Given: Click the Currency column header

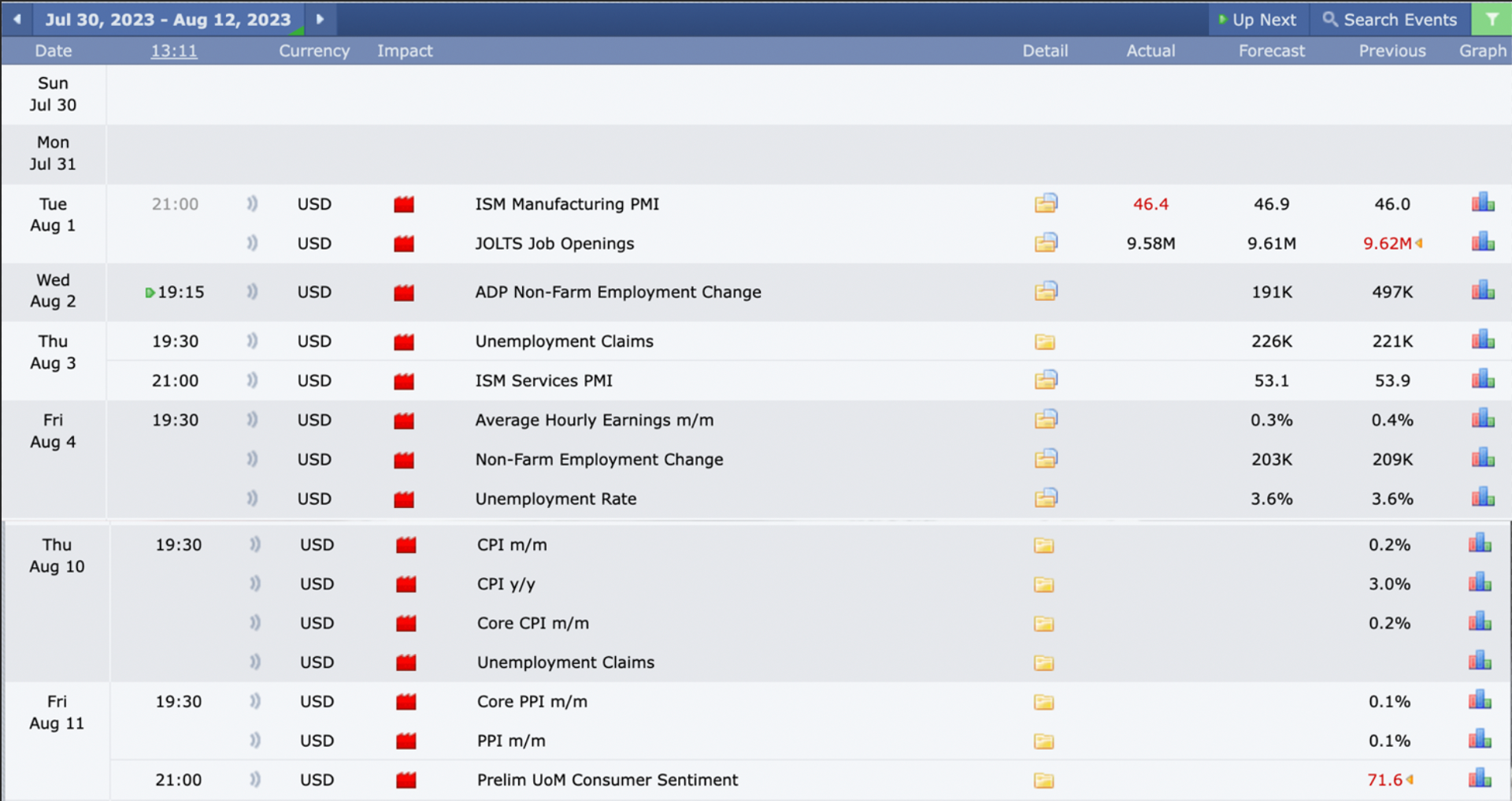Looking at the screenshot, I should tap(314, 51).
